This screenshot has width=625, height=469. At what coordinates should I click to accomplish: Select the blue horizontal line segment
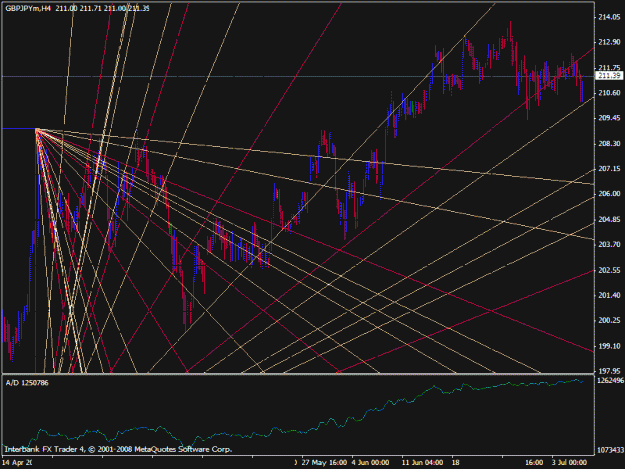coord(19,129)
